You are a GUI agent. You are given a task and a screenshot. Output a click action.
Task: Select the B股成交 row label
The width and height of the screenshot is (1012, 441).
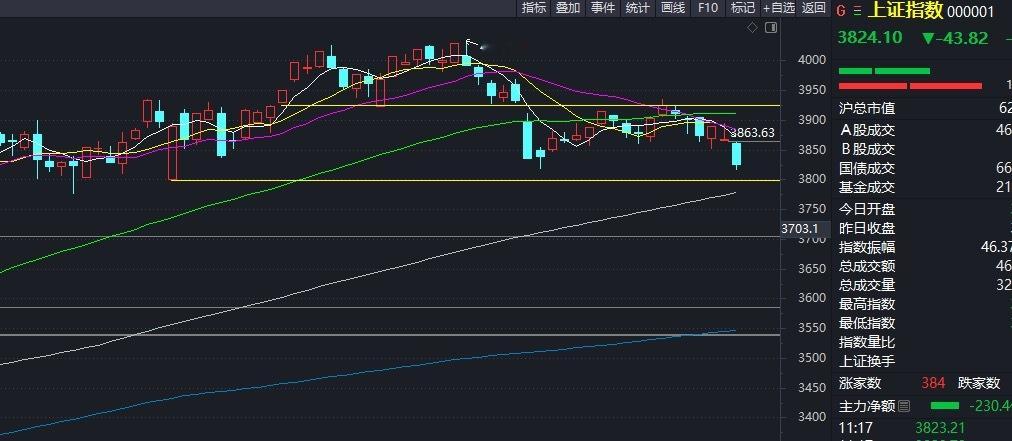(867, 149)
